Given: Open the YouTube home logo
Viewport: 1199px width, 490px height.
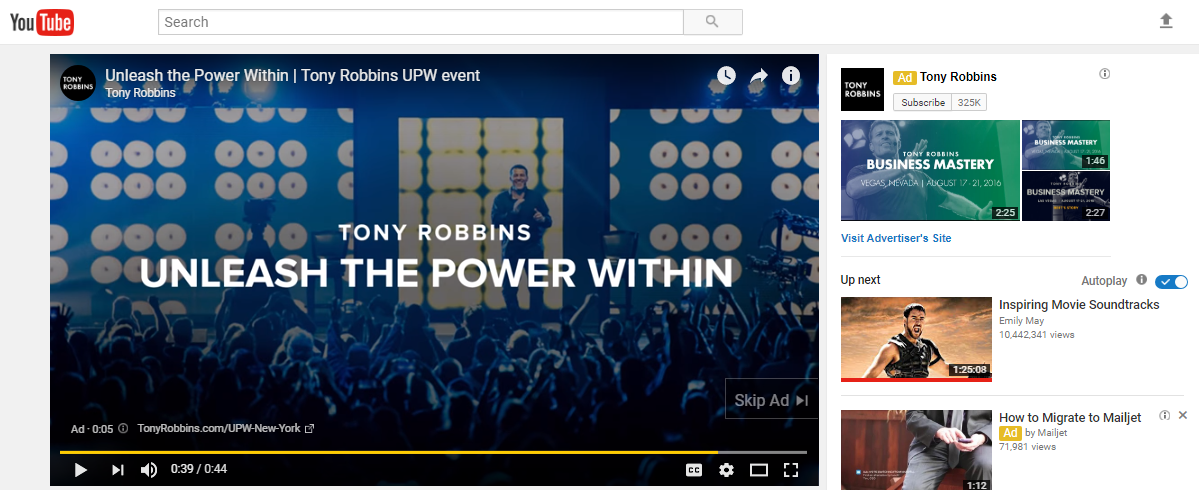Looking at the screenshot, I should (x=42, y=23).
